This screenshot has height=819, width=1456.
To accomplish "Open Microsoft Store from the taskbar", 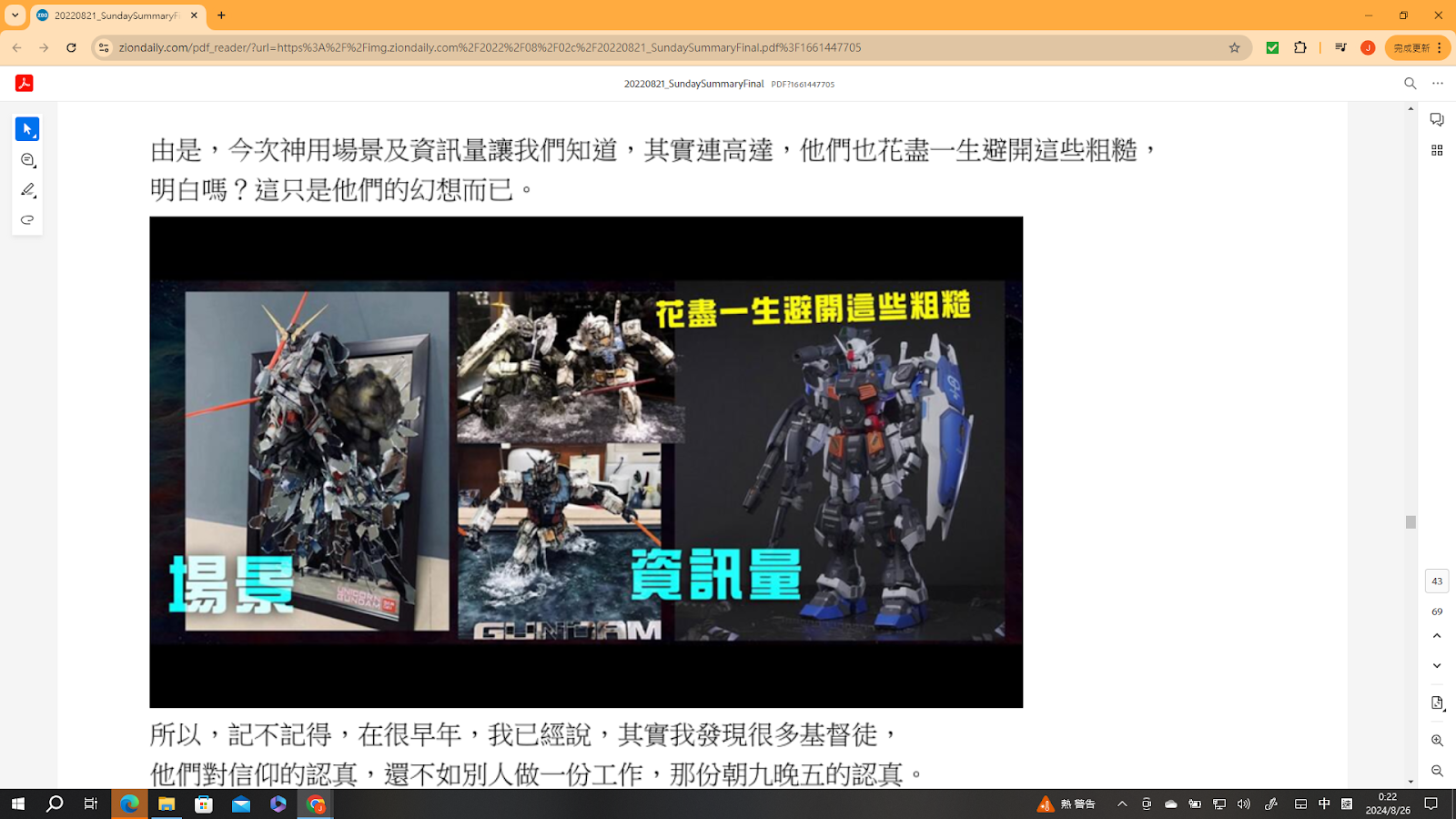I will pyautogui.click(x=204, y=804).
